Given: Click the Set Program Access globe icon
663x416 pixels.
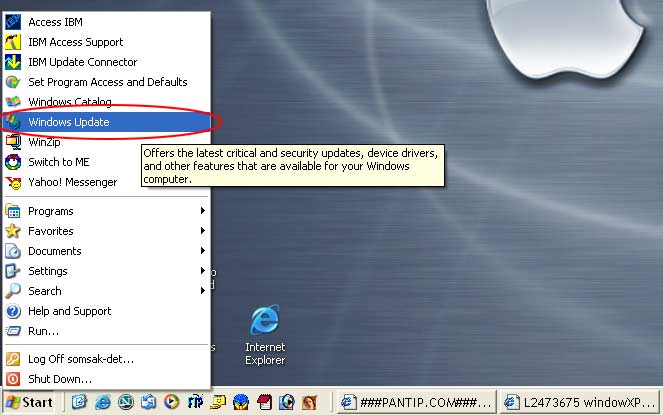Looking at the screenshot, I should pyautogui.click(x=13, y=82).
